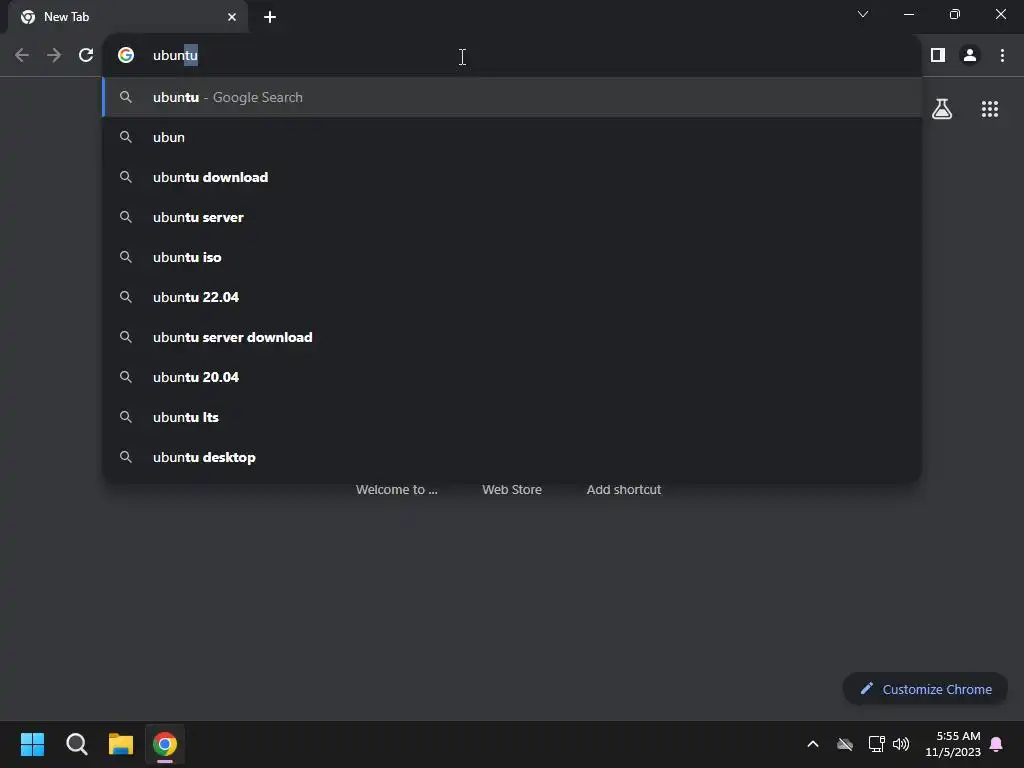Select 'ubuntu iso' suggestion
This screenshot has width=1024, height=768.
point(513,257)
